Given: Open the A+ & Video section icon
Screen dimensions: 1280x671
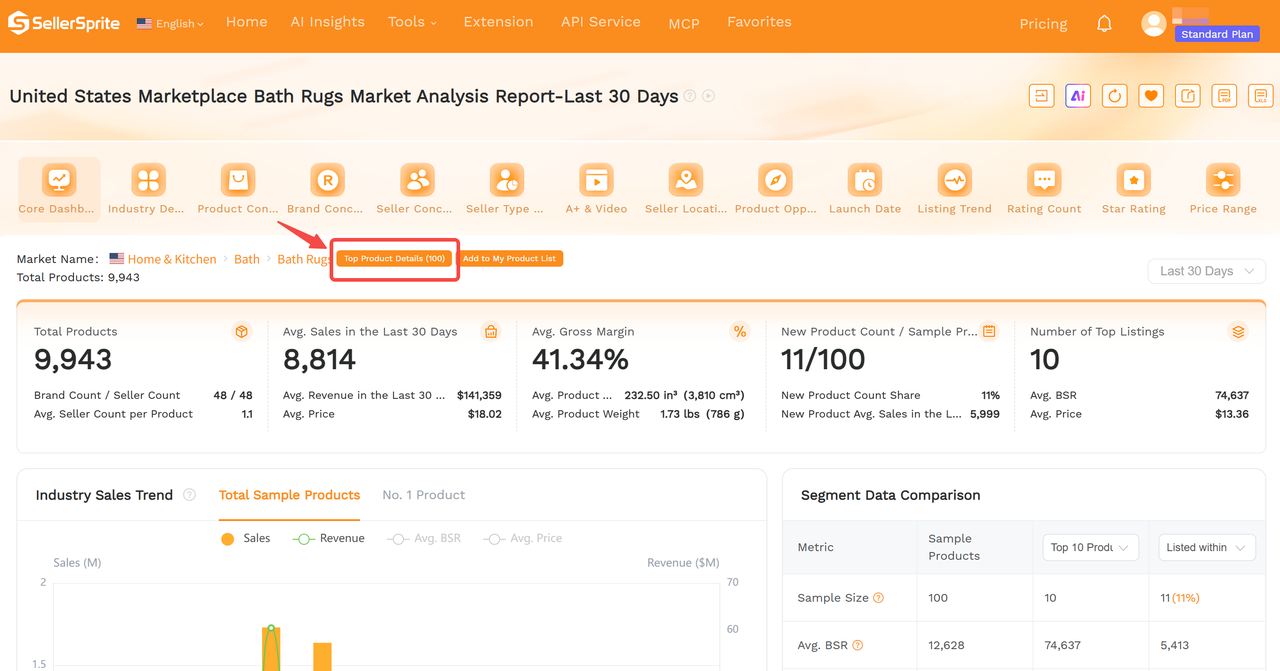Looking at the screenshot, I should (596, 180).
